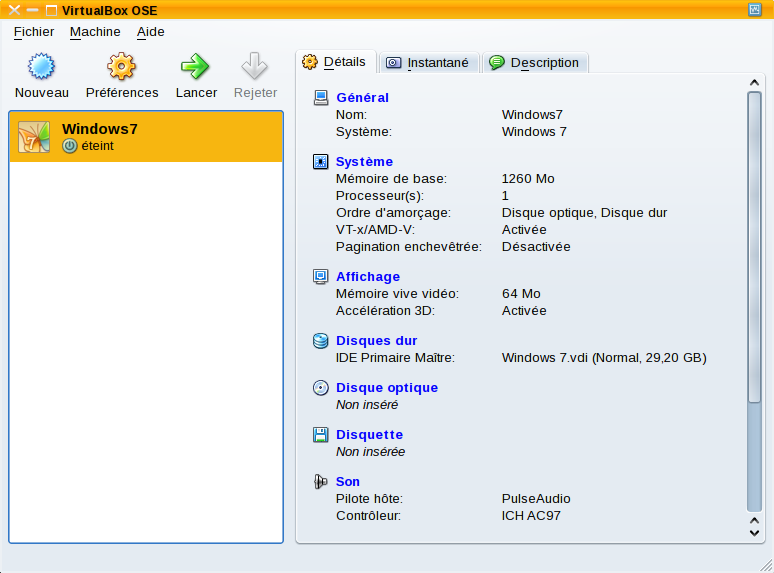The image size is (774, 573).
Task: Click the 64 Mo video memory value
Action: point(521,294)
